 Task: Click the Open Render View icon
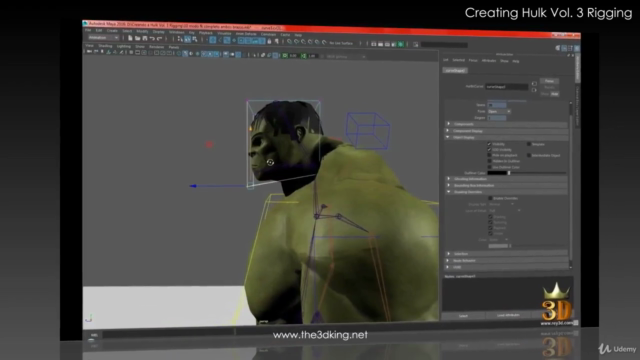pyautogui.click(x=373, y=44)
